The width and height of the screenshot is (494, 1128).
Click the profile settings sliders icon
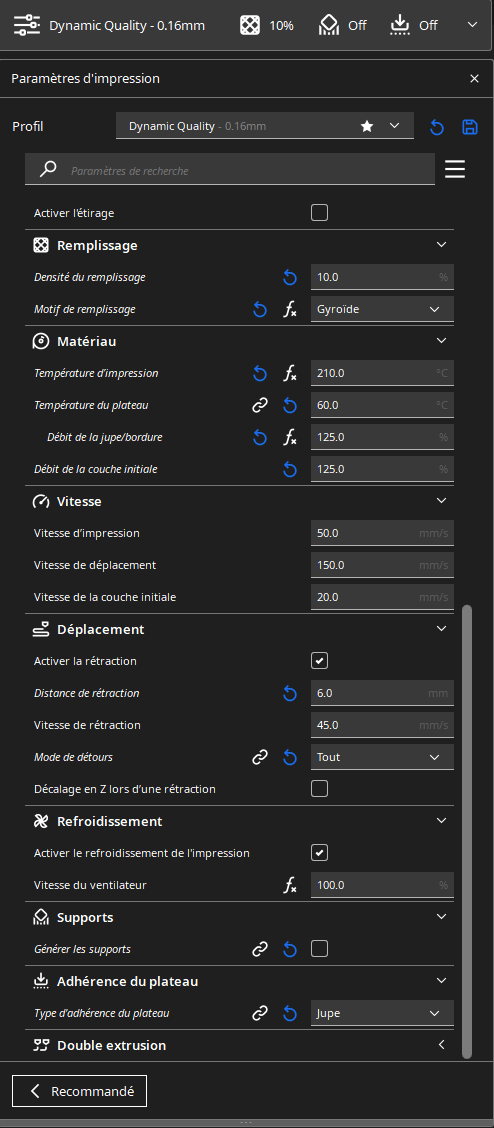pos(27,25)
